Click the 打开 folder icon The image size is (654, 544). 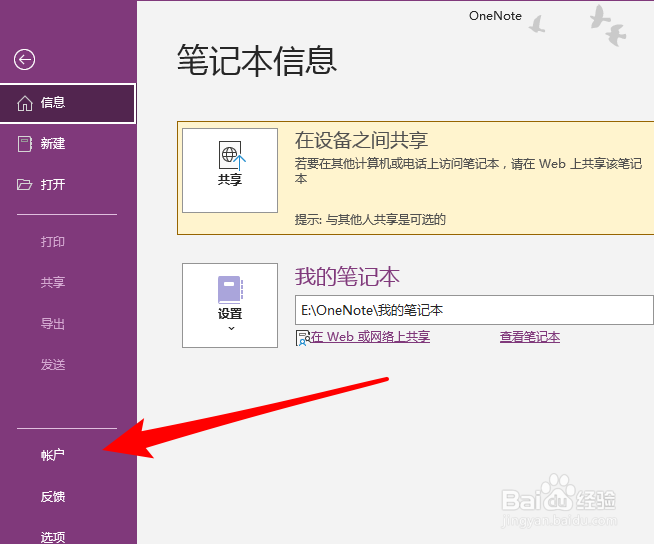click(24, 184)
